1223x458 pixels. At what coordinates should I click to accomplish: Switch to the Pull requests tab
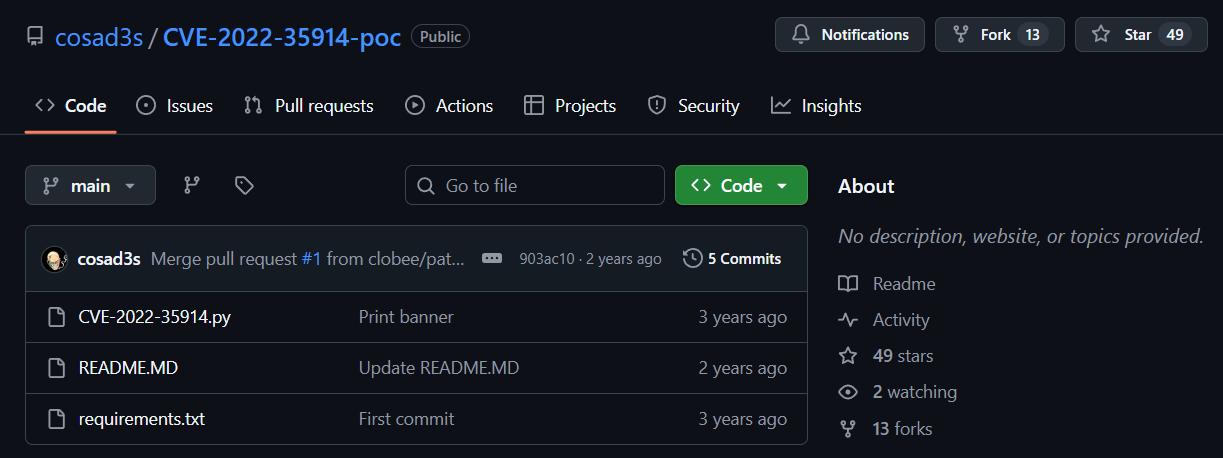pos(309,106)
